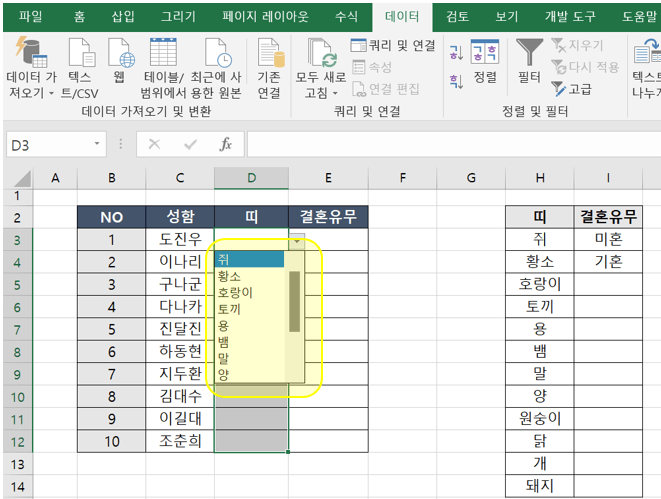Viewport: 661px width, 499px height.
Task: Click 다시 적용 filter button
Action: [585, 67]
